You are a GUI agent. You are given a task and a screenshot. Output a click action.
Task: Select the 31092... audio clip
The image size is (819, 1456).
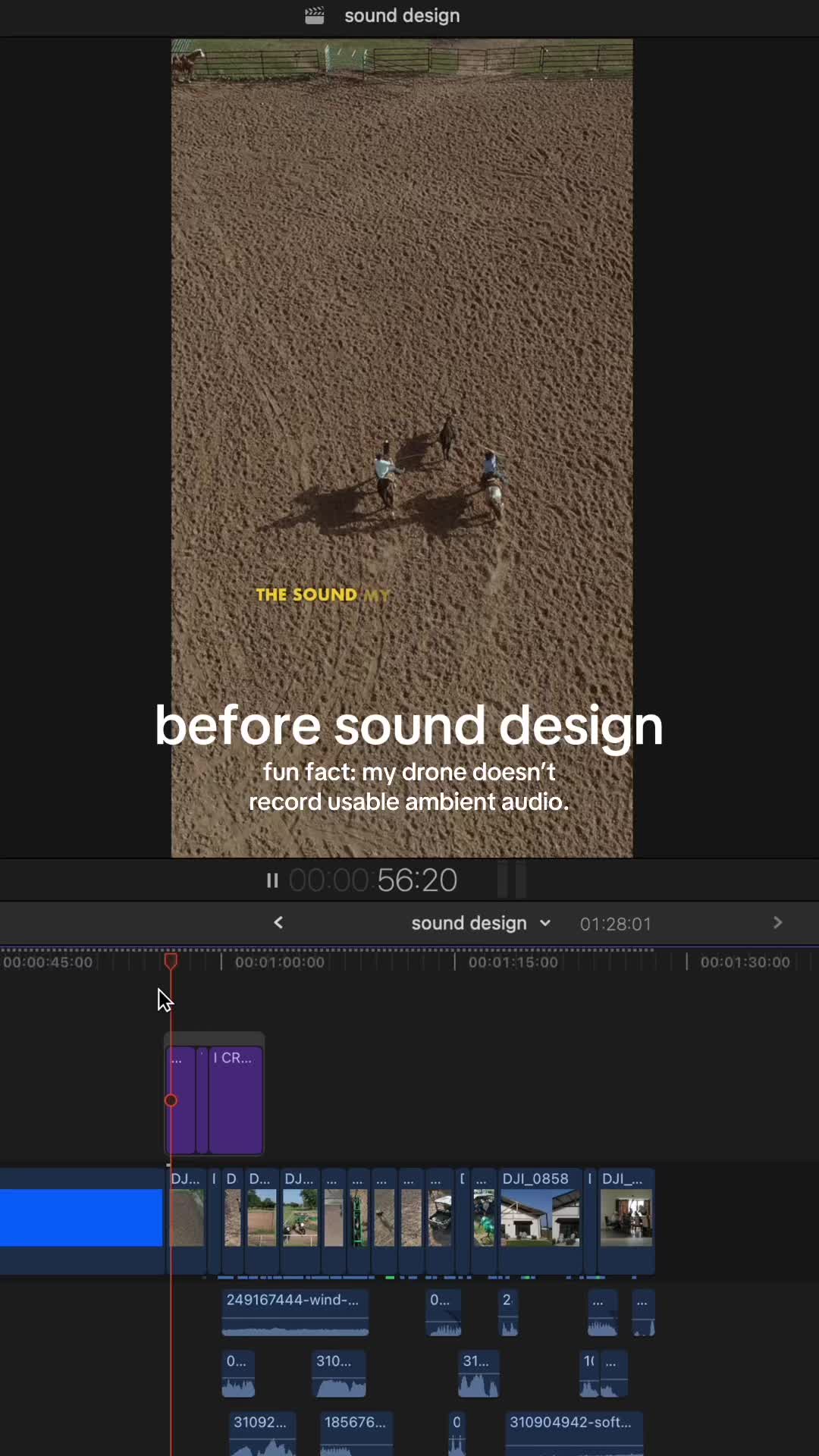click(262, 1433)
